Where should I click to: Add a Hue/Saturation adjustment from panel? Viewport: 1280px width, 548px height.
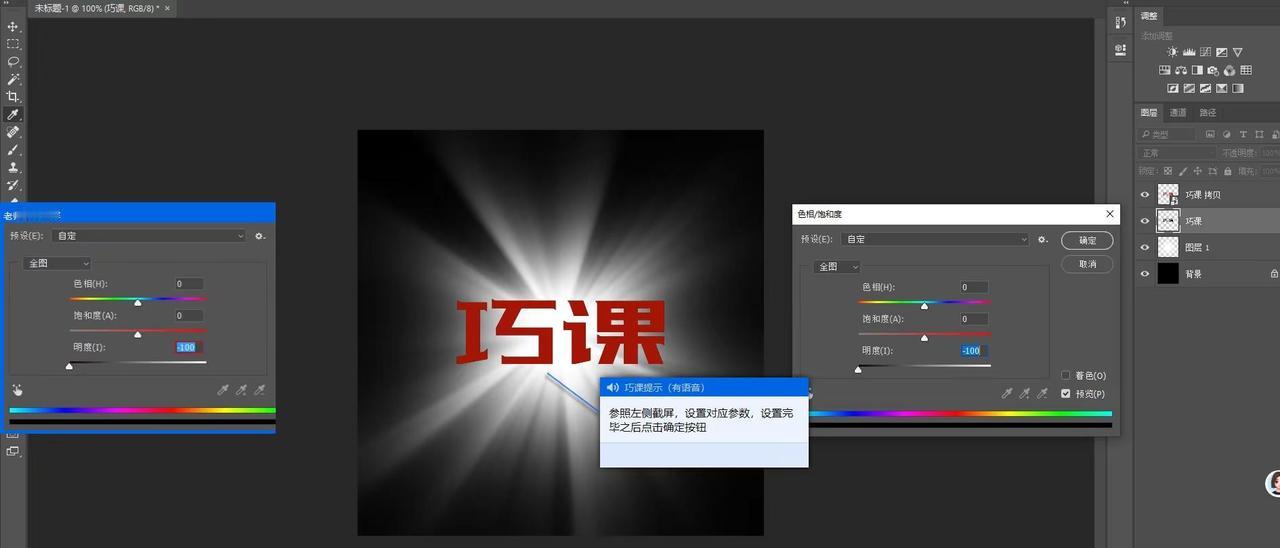1165,70
